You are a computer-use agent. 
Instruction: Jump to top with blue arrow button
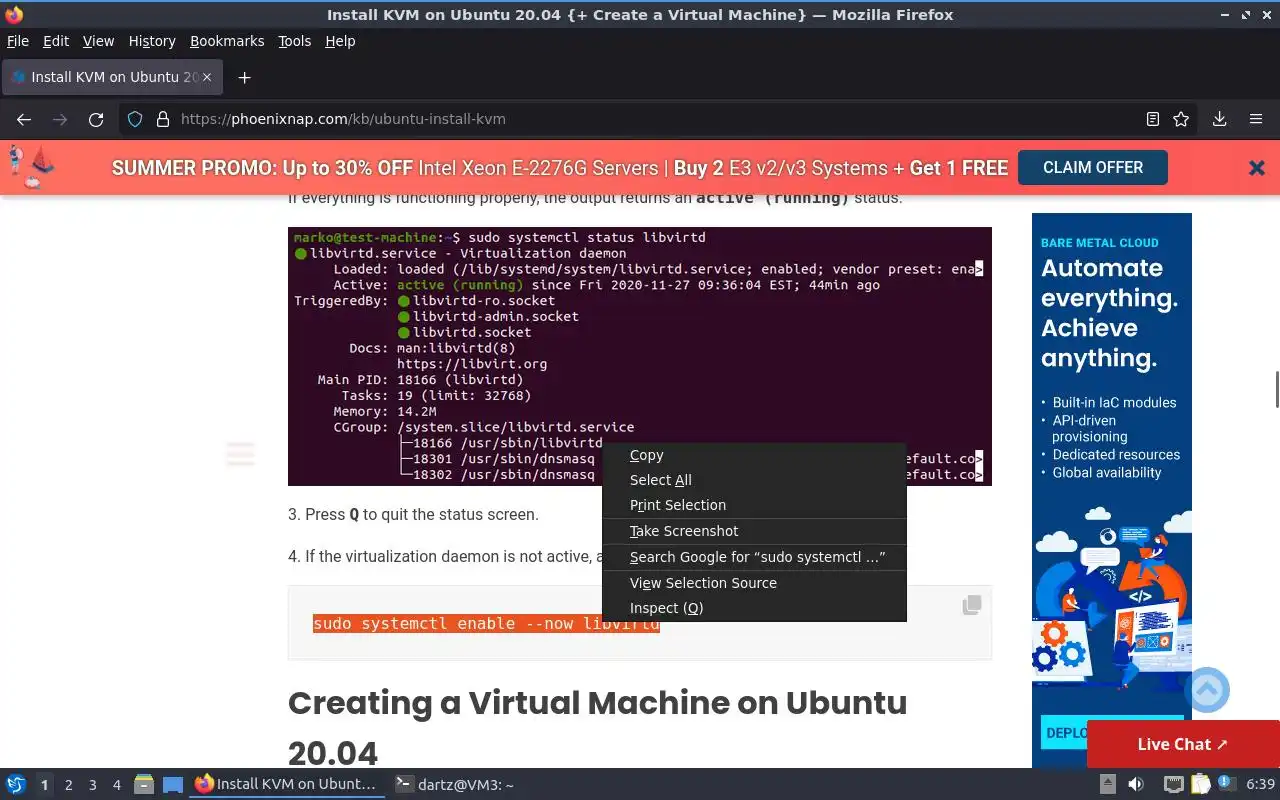(x=1207, y=690)
